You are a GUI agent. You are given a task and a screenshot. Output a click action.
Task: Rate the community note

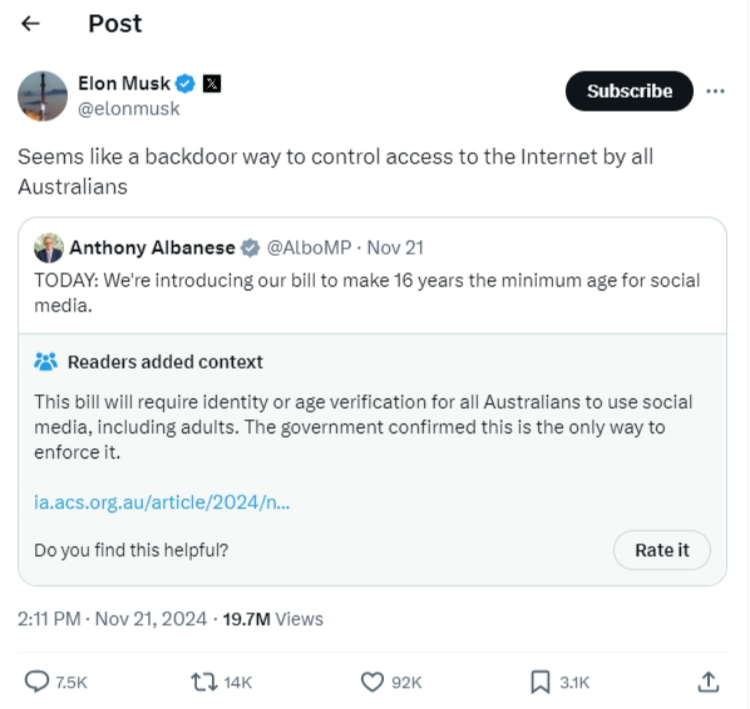[662, 550]
